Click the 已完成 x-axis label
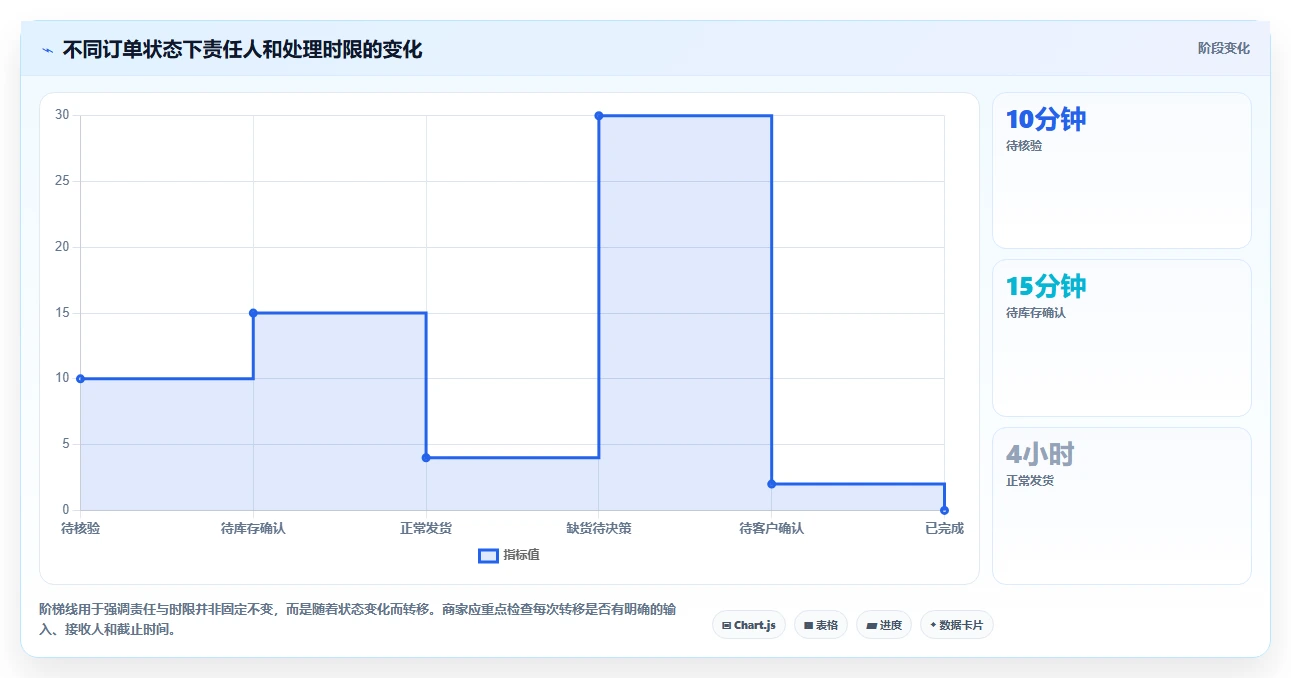 (944, 528)
